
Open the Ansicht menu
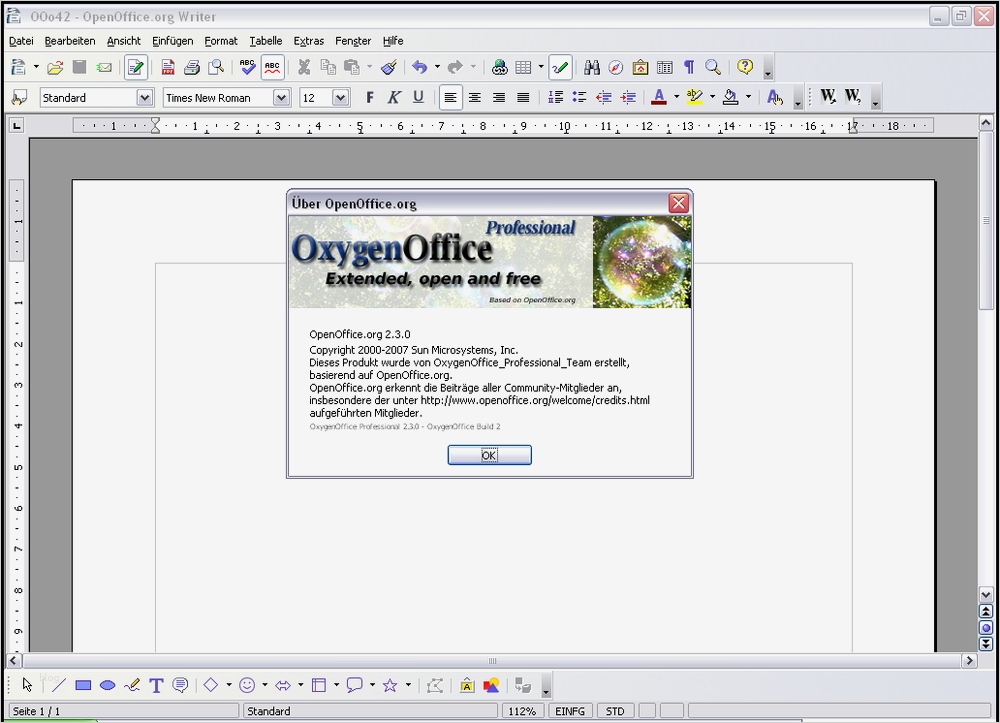click(124, 41)
